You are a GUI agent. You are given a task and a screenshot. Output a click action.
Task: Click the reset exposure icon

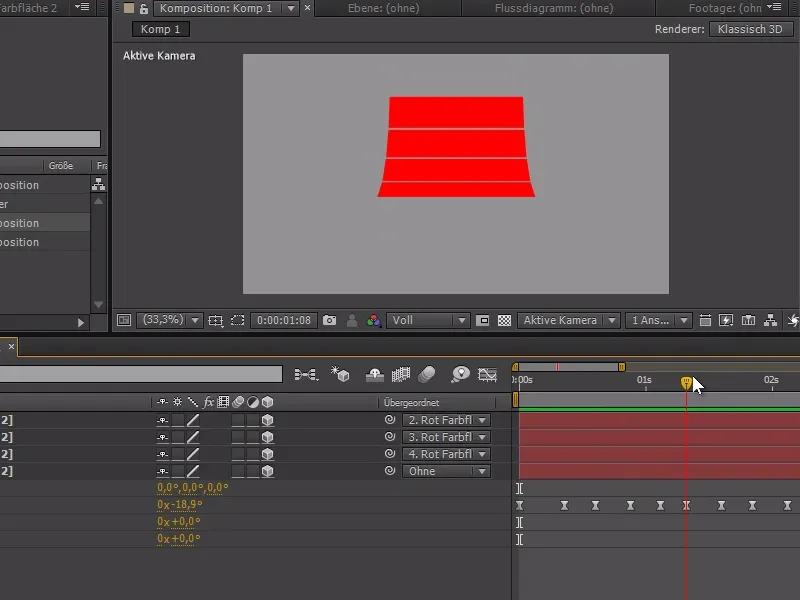click(793, 320)
